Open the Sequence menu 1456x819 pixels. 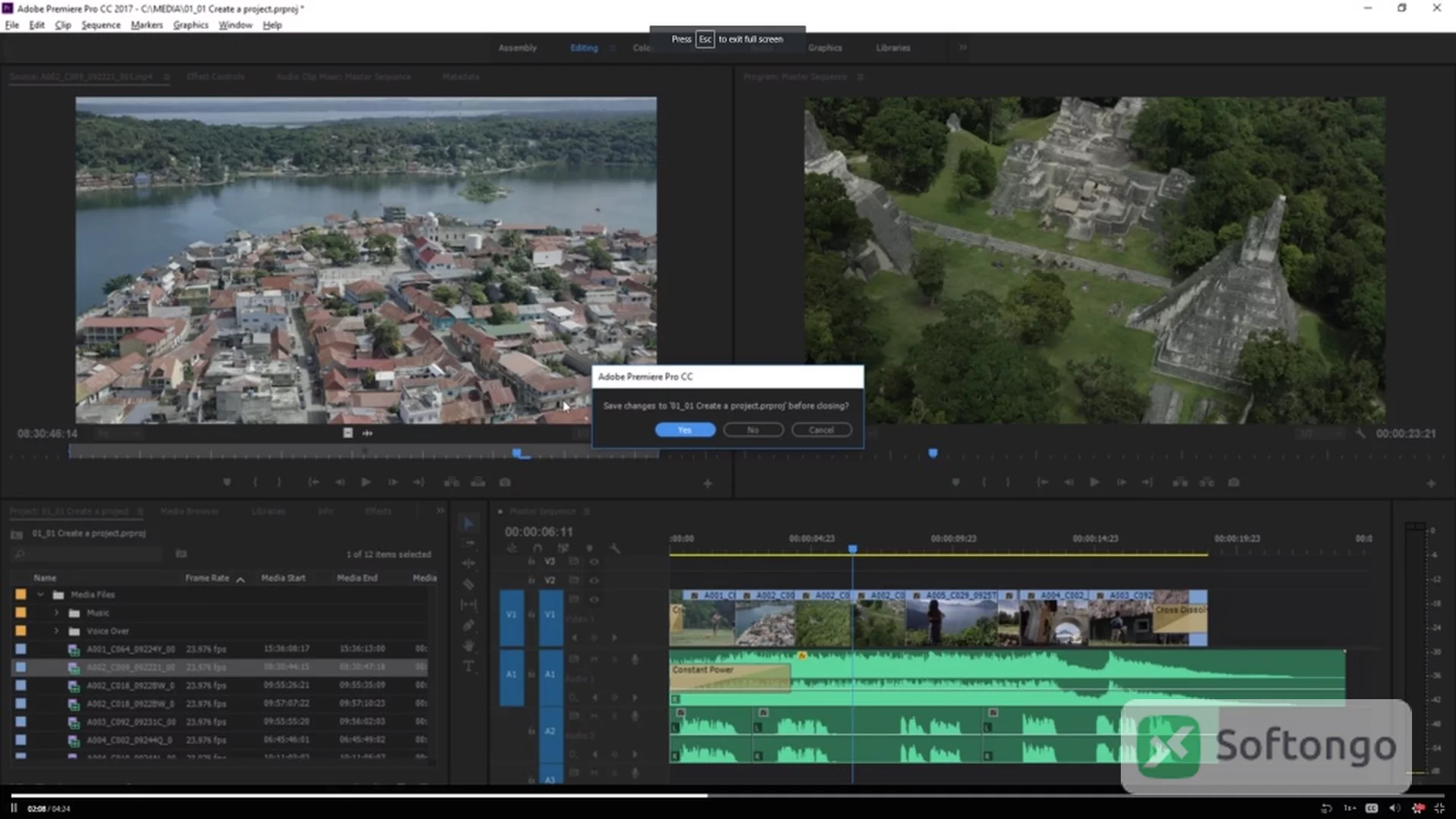point(101,25)
